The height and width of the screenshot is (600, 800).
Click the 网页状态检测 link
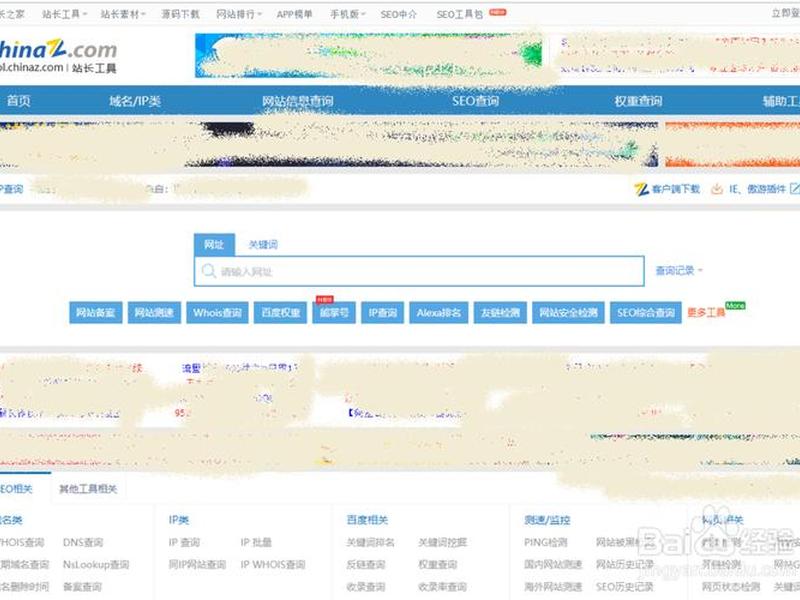[x=731, y=587]
